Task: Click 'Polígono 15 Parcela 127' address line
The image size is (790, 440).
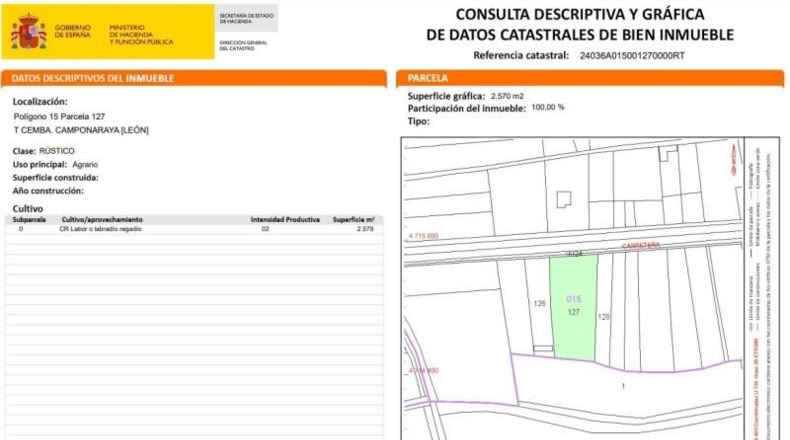Action: coord(59,116)
